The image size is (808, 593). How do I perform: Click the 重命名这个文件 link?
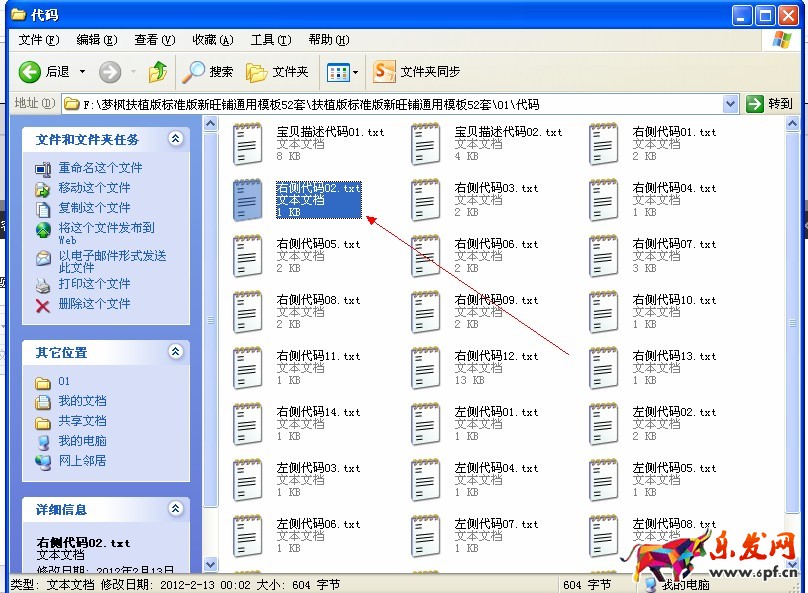(100, 168)
